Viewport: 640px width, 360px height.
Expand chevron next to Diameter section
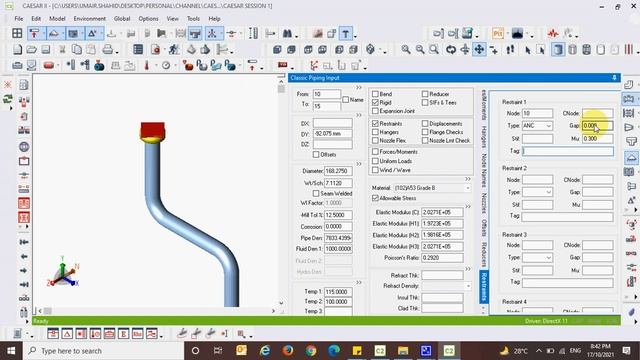coord(359,164)
